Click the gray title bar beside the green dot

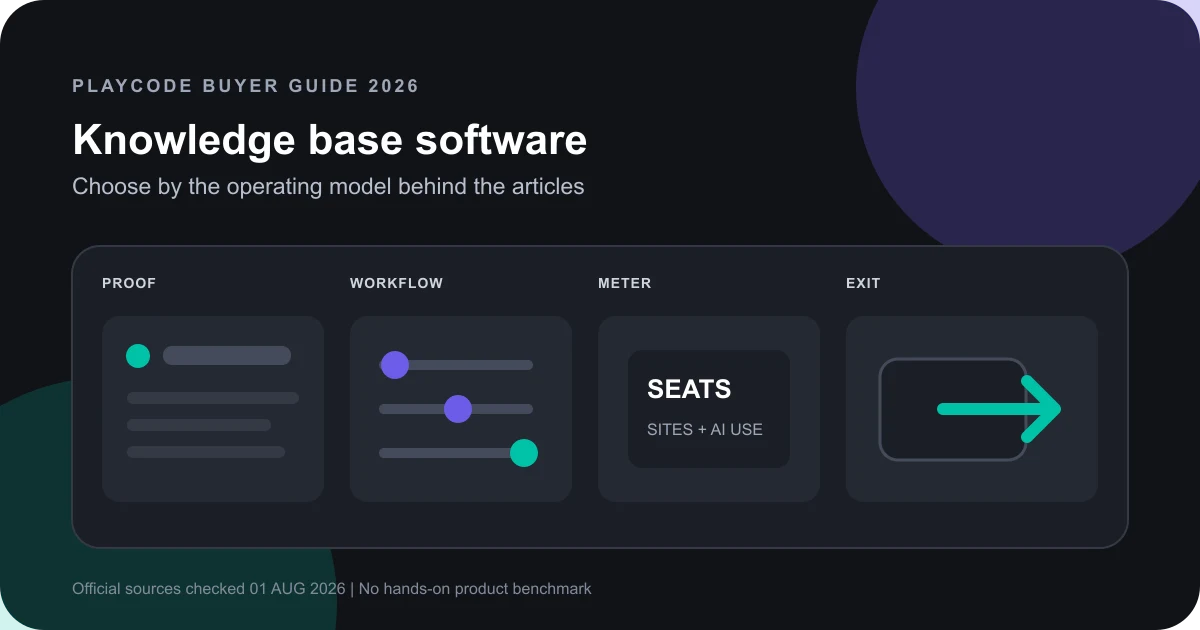tap(227, 355)
